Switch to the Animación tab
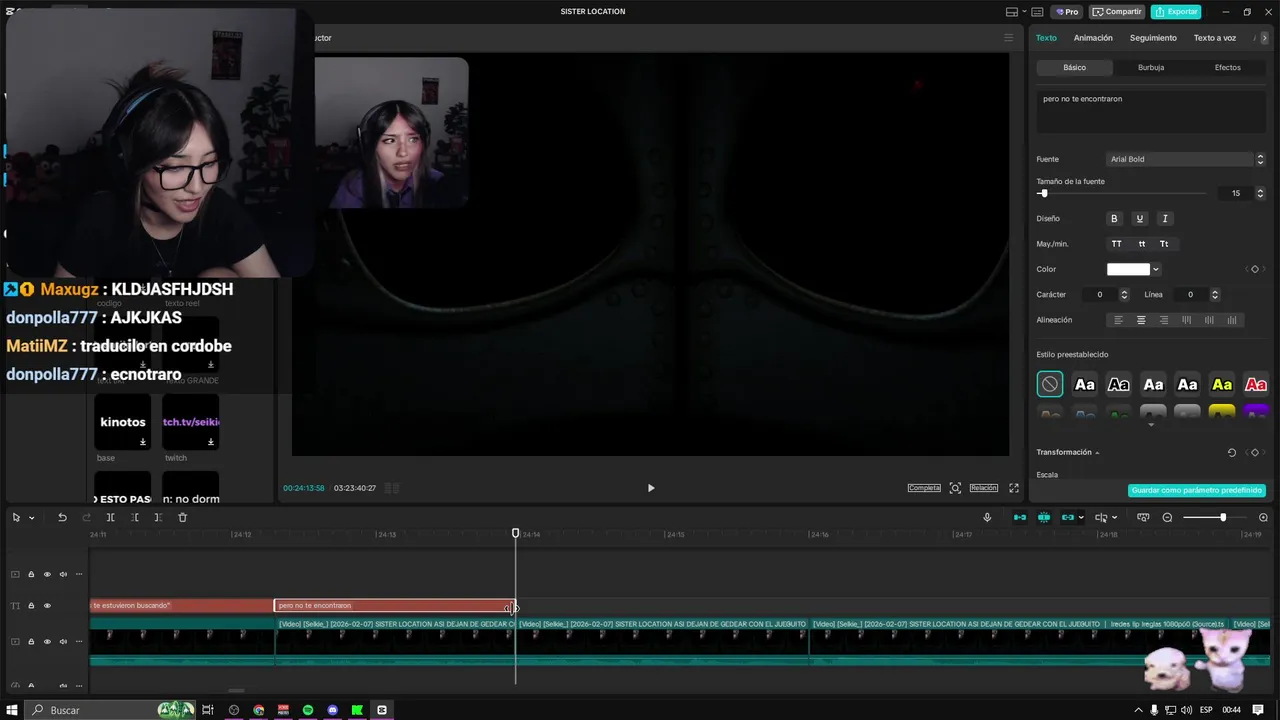Viewport: 1280px width, 720px height. tap(1093, 38)
